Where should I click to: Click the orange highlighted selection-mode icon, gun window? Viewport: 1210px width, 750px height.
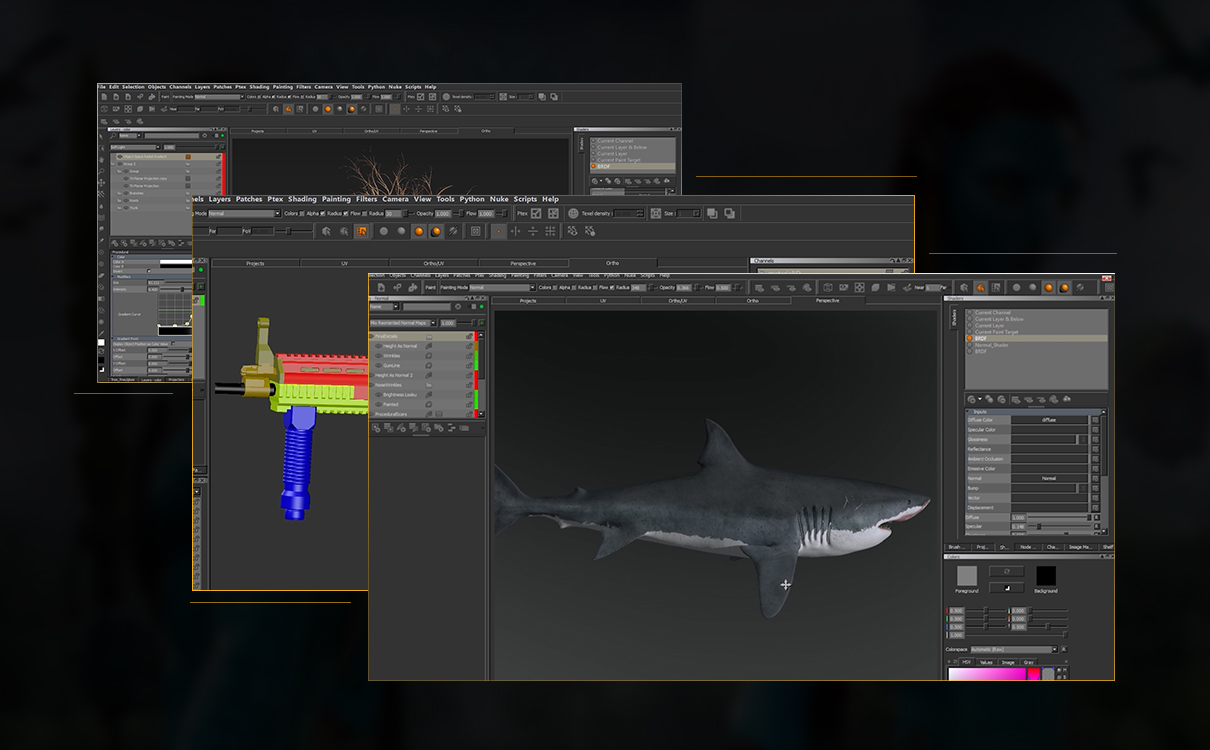pyautogui.click(x=362, y=231)
